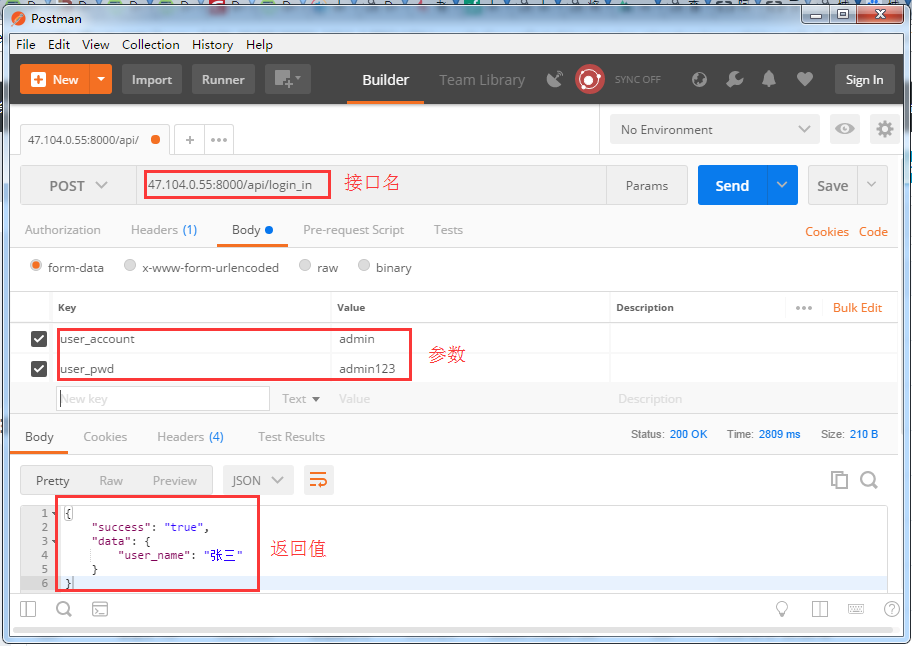Image resolution: width=912 pixels, height=646 pixels.
Task: Toggle line wrap icon in response
Action: [x=318, y=480]
